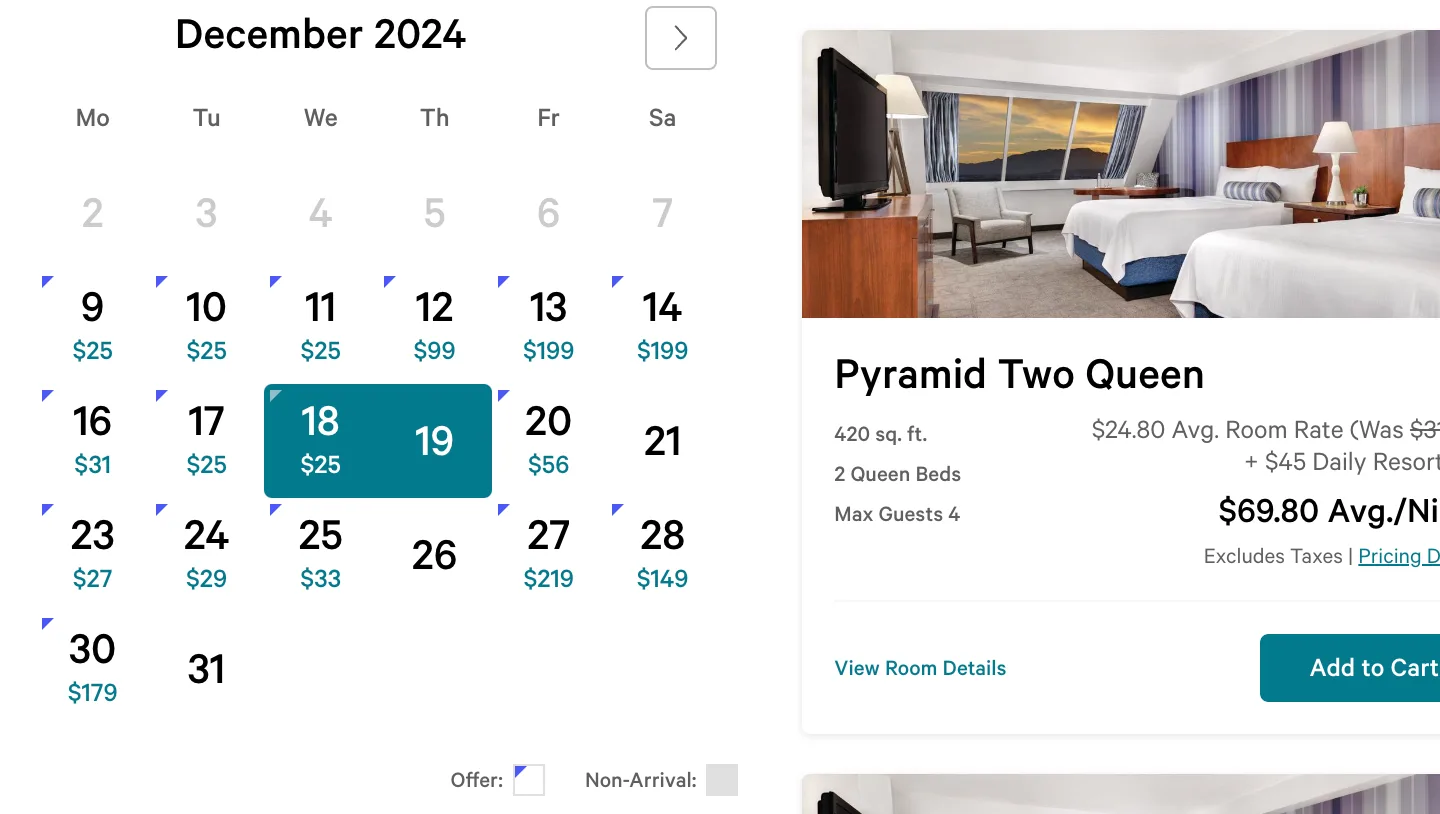Select December 9 at $25

(92, 324)
